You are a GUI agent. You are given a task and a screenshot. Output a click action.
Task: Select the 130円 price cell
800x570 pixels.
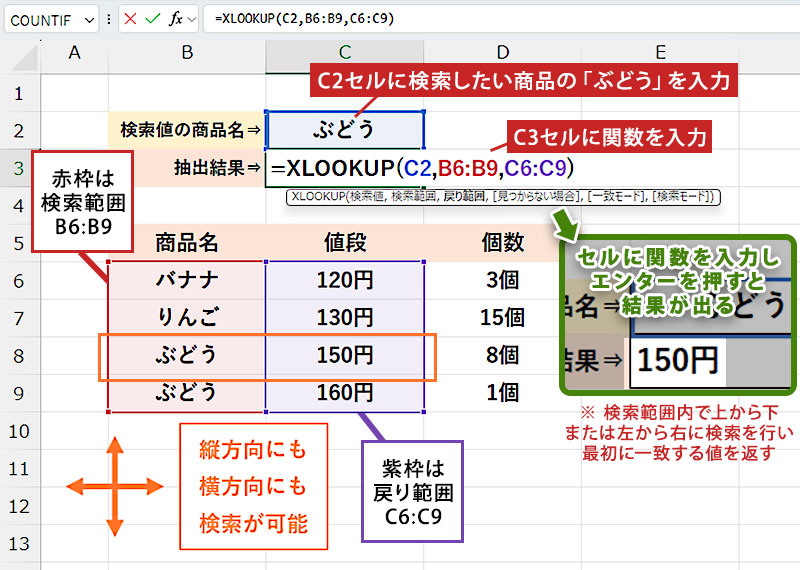pos(345,317)
